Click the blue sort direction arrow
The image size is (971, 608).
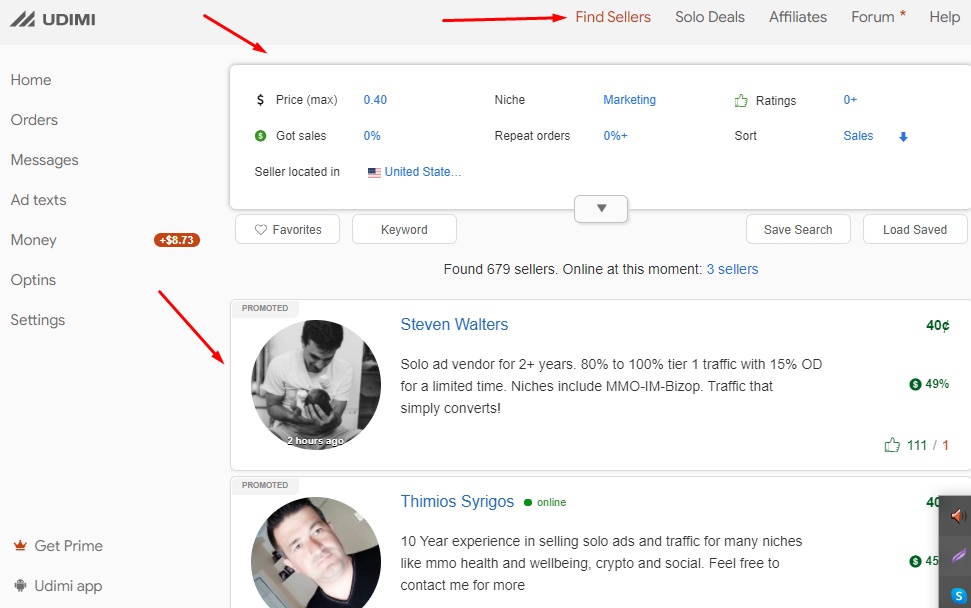903,137
